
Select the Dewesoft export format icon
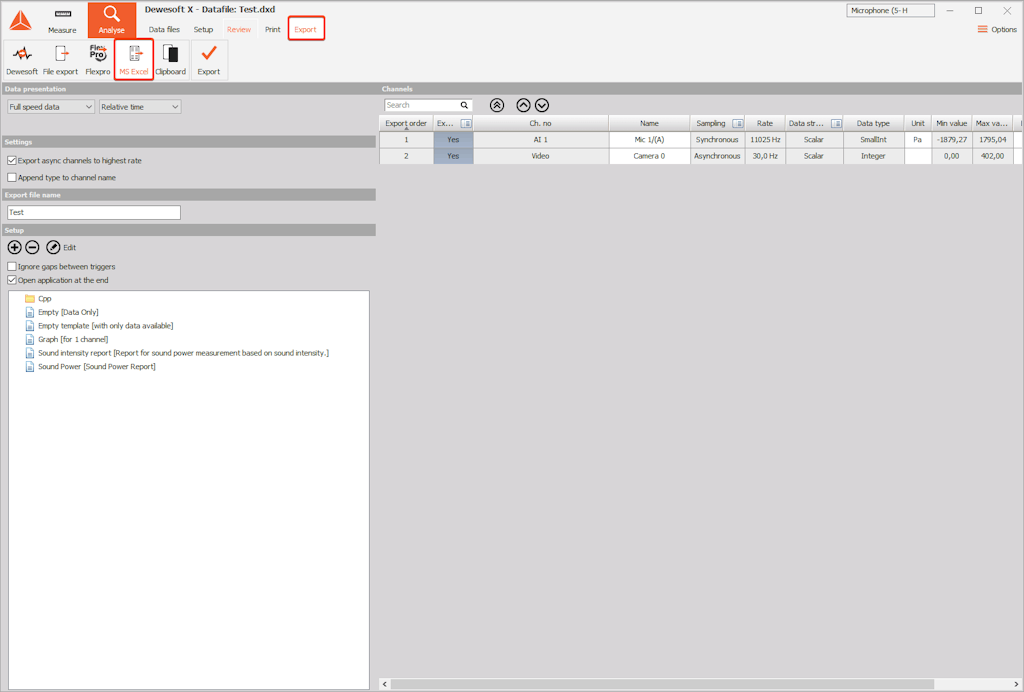coord(22,60)
